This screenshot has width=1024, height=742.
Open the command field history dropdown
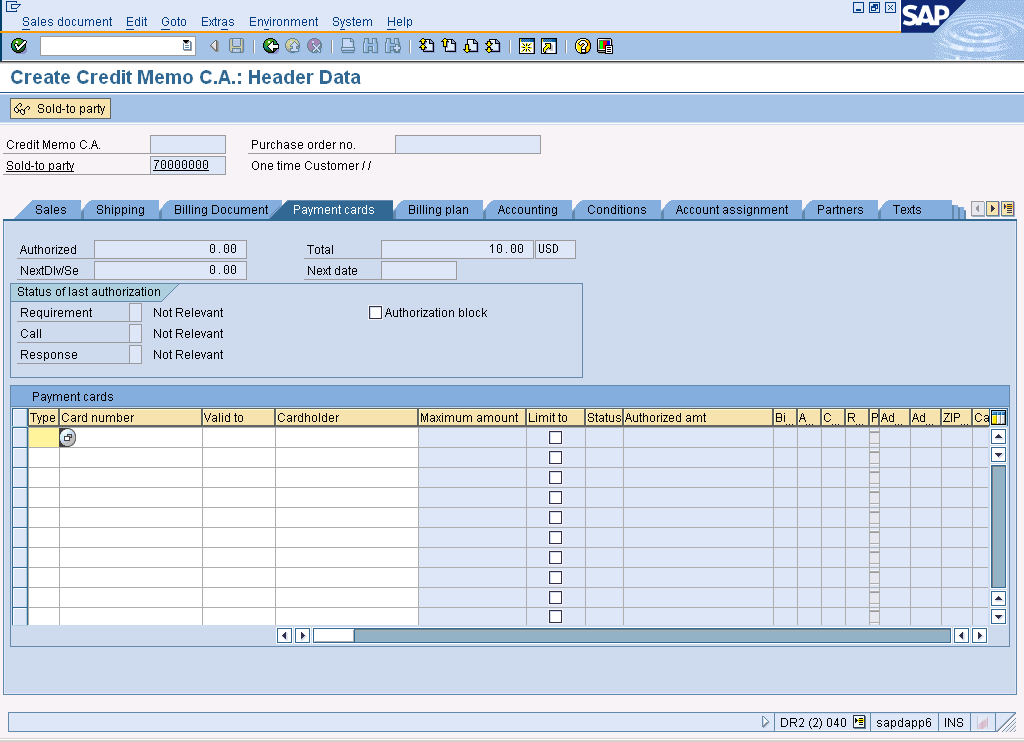point(187,46)
